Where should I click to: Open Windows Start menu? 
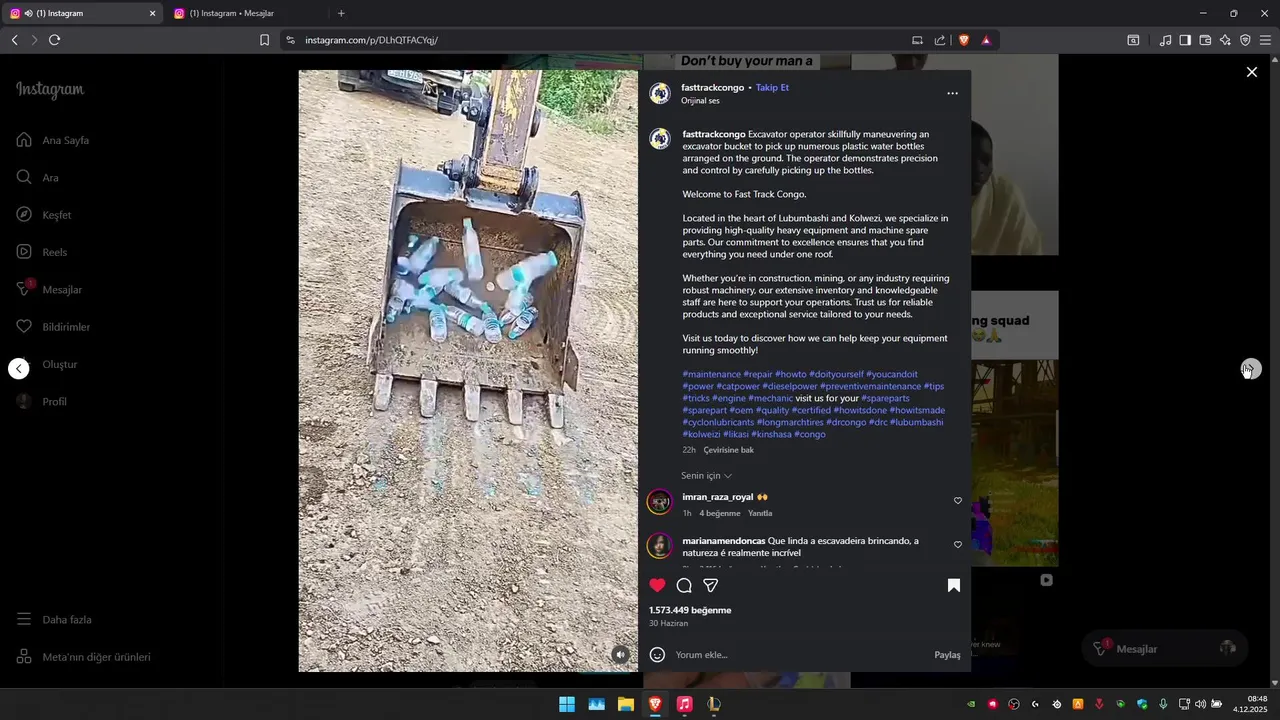tap(567, 704)
